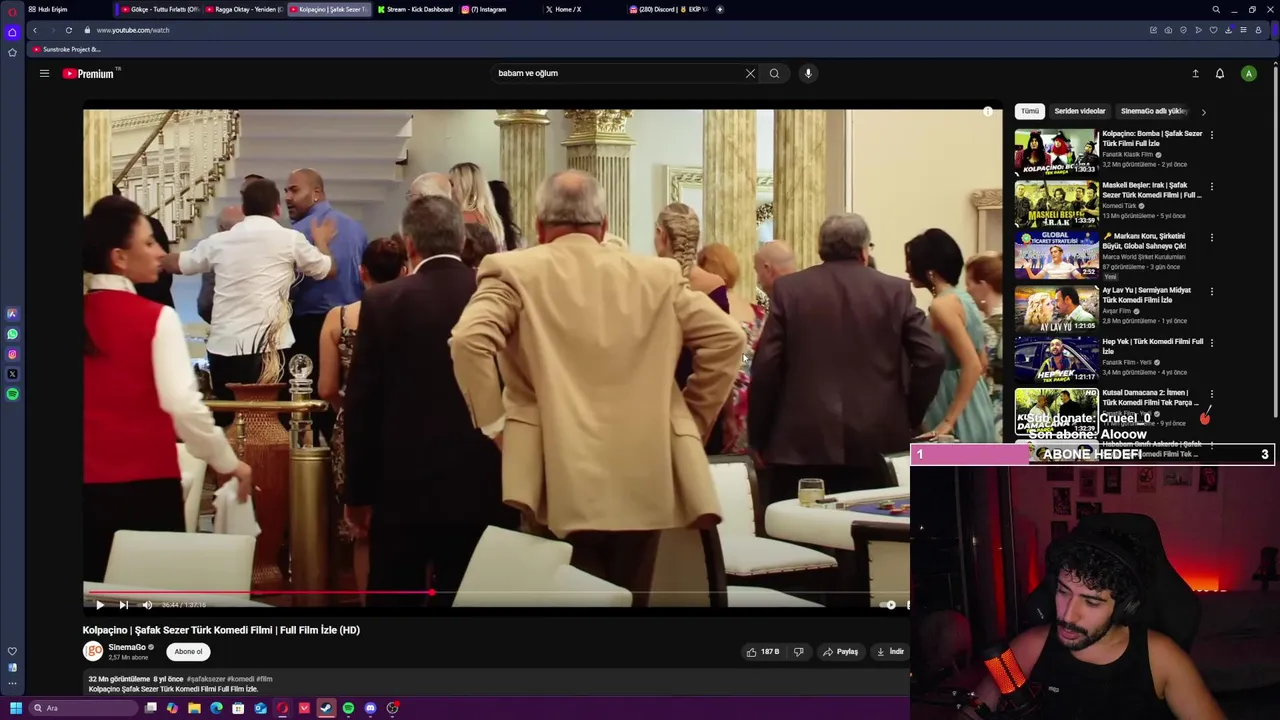Mute the video volume

tap(147, 605)
